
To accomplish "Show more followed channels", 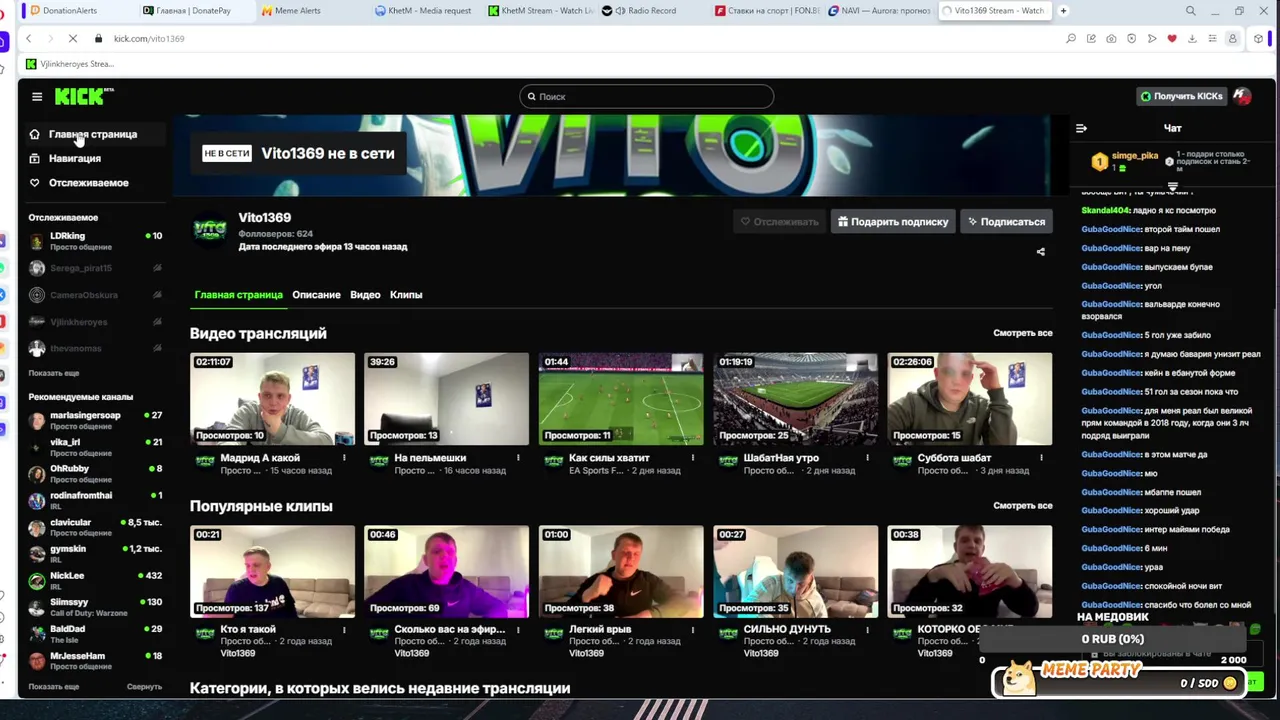I will point(54,373).
